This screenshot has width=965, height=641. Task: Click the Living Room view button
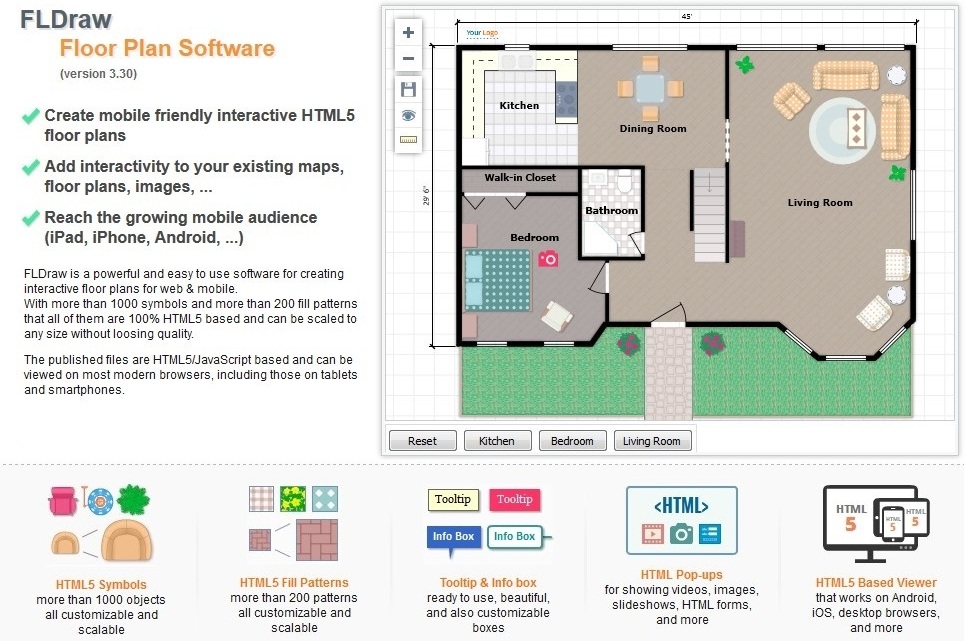(x=652, y=440)
